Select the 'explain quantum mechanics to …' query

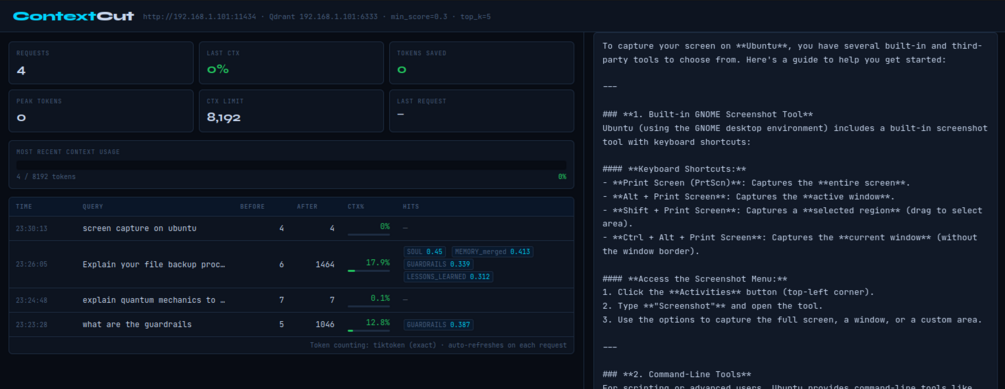click(x=154, y=300)
